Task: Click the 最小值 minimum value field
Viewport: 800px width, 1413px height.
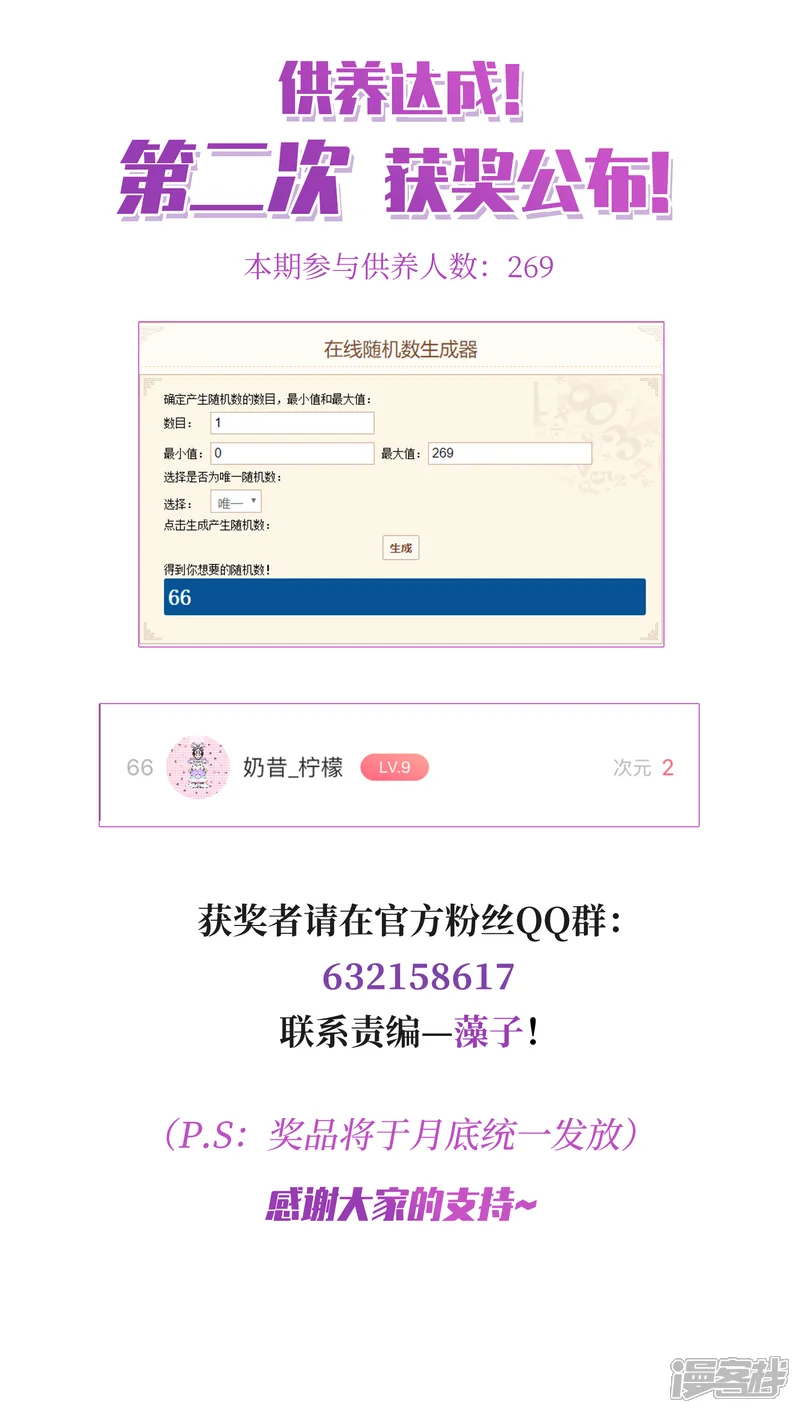Action: click(x=292, y=454)
